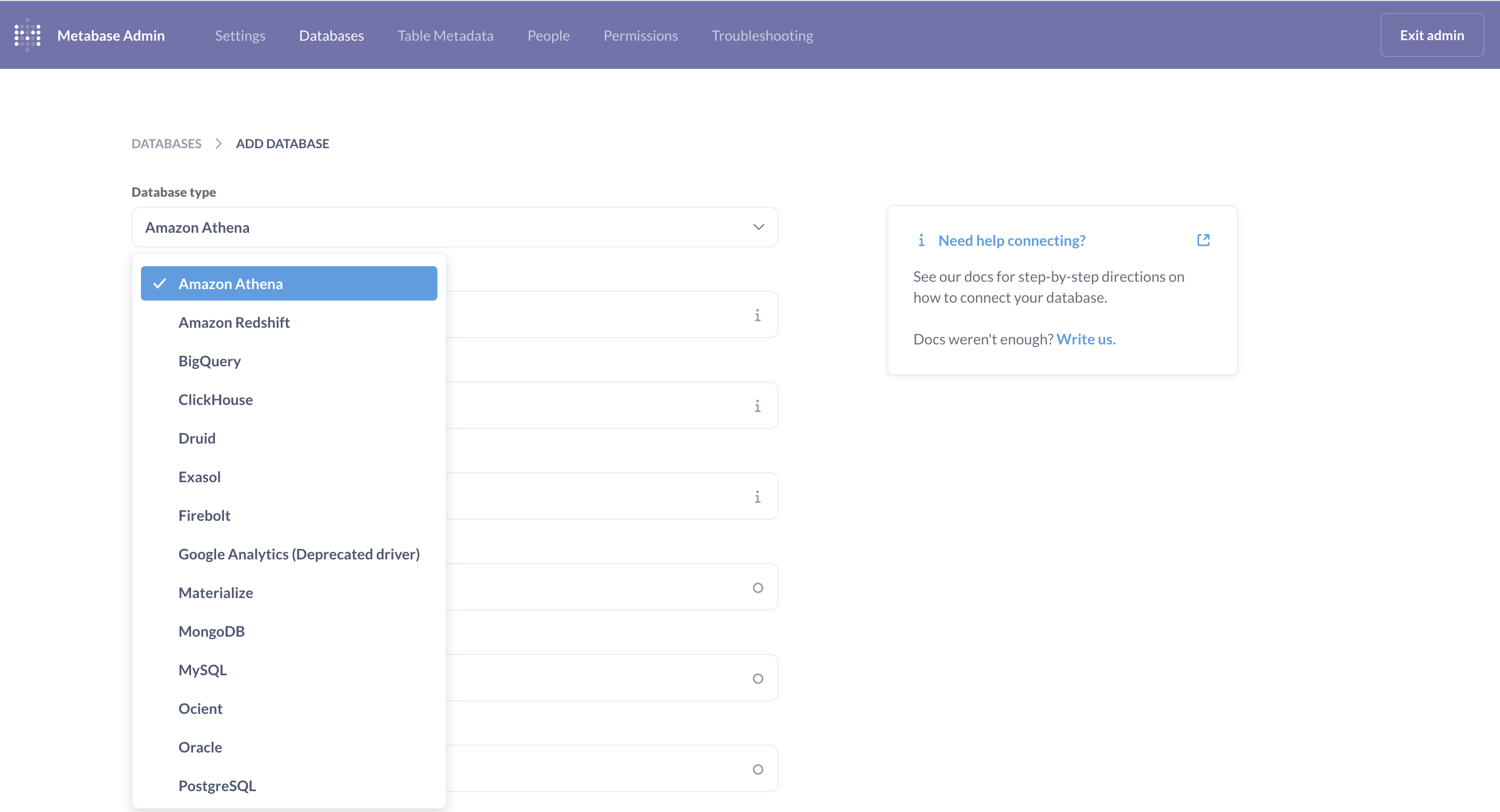Image resolution: width=1500 pixels, height=812 pixels.
Task: Open the Databases admin tab
Action: pos(331,35)
